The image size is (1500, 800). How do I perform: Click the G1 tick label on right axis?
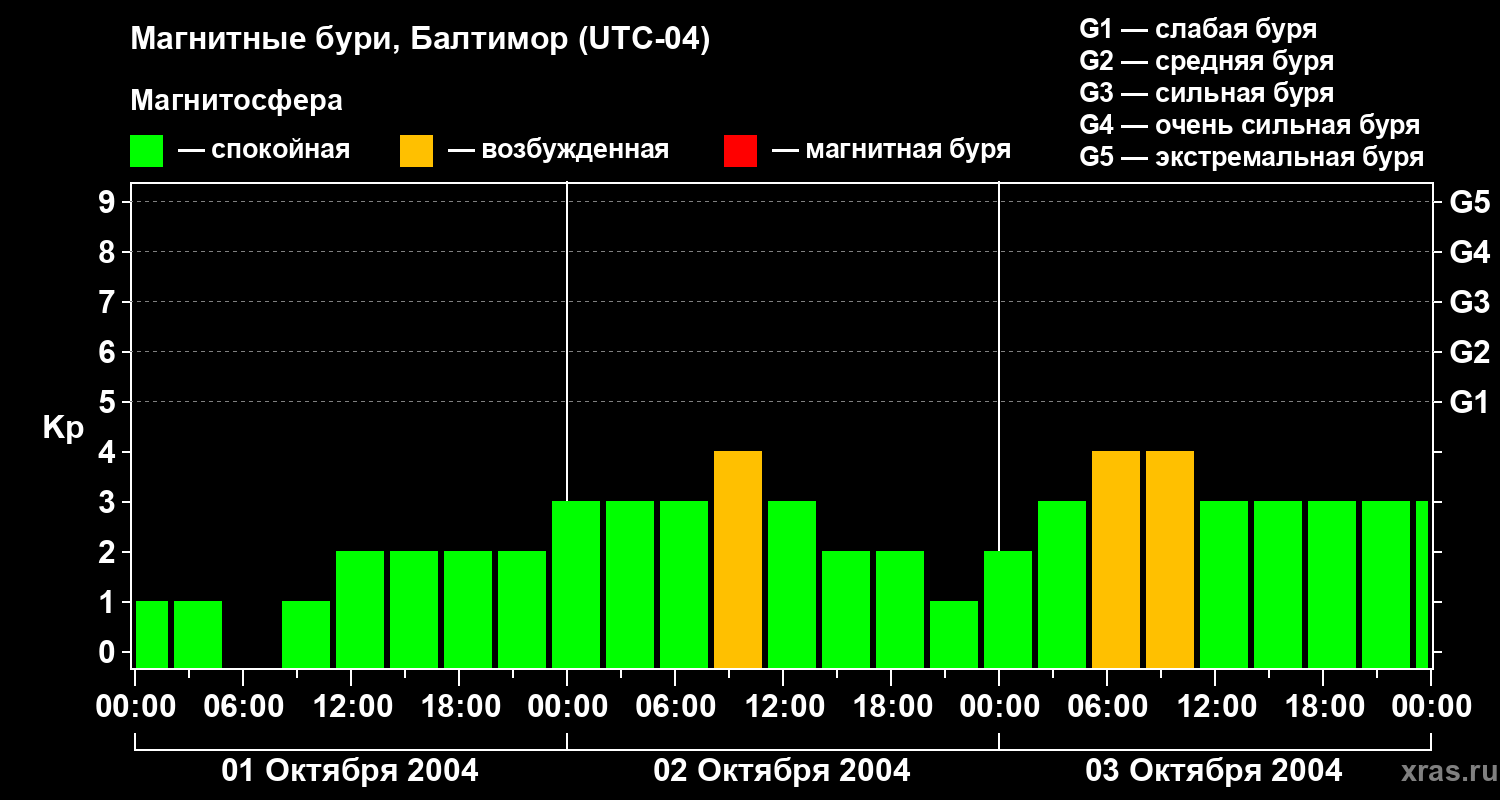(x=1470, y=402)
